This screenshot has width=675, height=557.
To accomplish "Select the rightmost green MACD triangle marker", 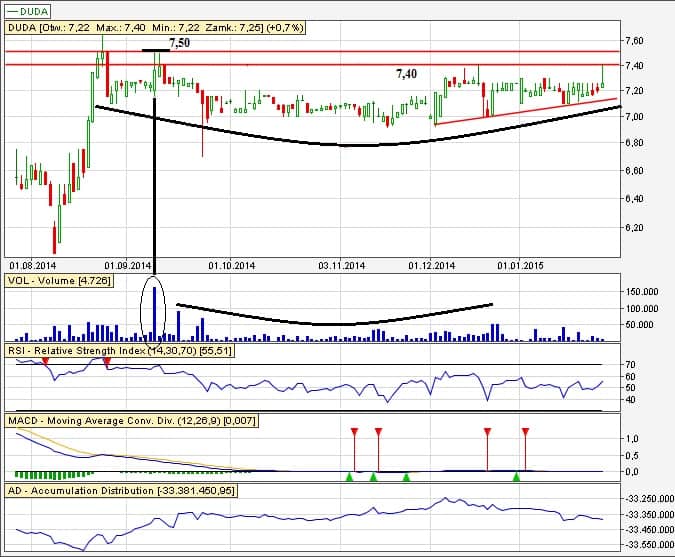I will point(517,477).
